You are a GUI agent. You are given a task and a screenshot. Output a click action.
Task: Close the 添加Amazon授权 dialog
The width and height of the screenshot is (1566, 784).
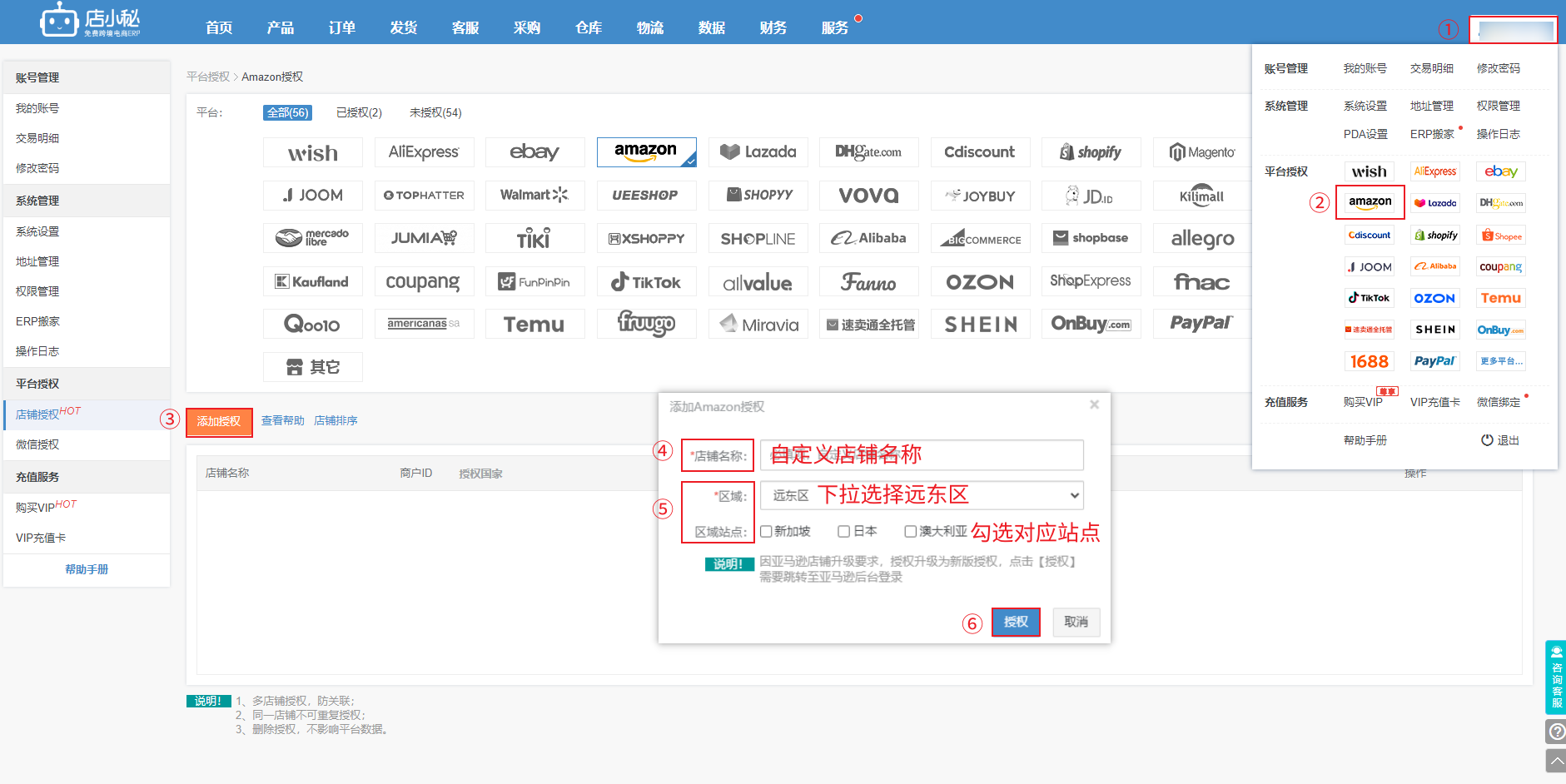click(x=1095, y=404)
